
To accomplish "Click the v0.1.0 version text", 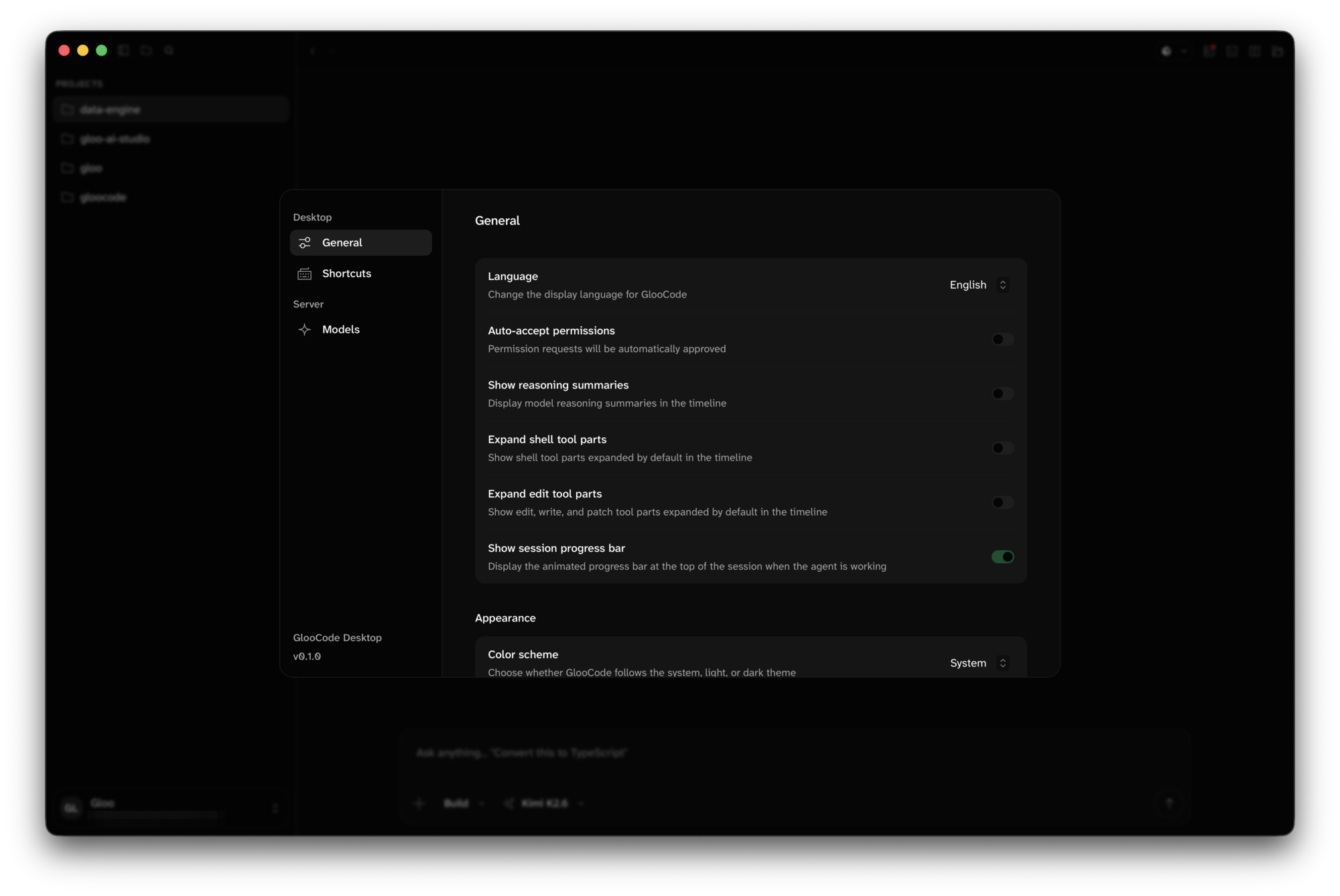I will point(307,656).
